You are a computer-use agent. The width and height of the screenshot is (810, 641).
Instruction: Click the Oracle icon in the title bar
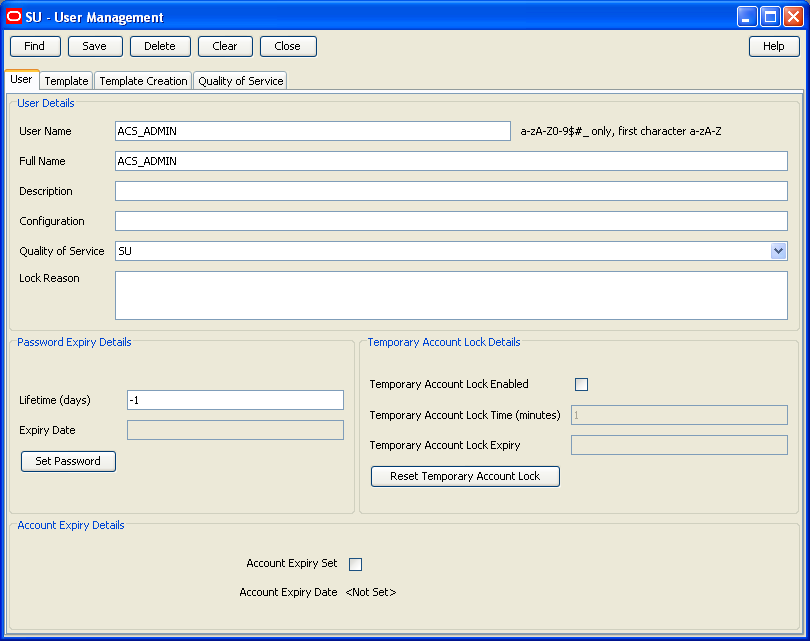(13, 15)
